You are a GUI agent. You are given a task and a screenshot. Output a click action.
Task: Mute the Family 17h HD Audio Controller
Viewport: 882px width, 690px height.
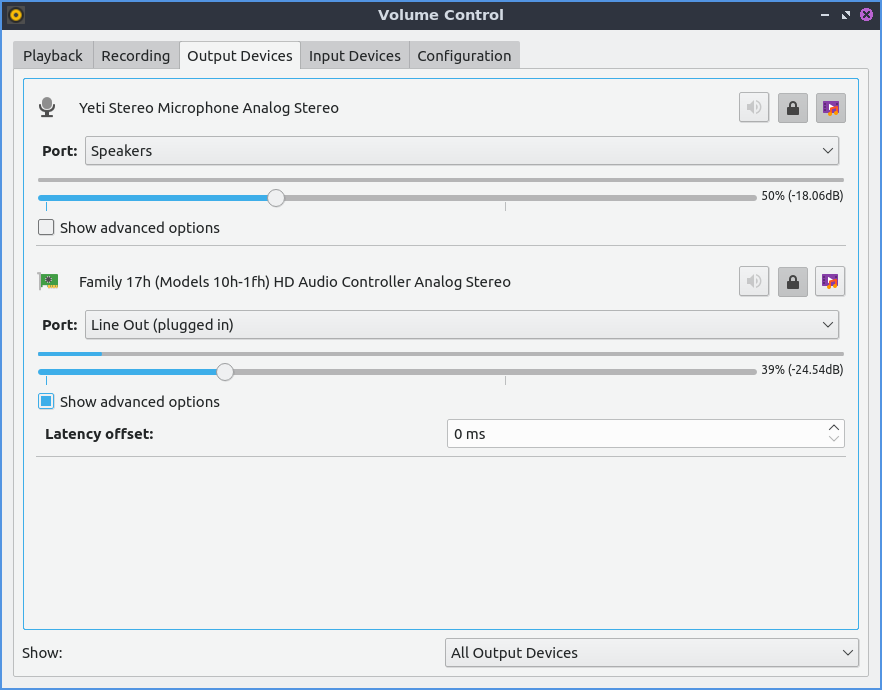coord(754,282)
